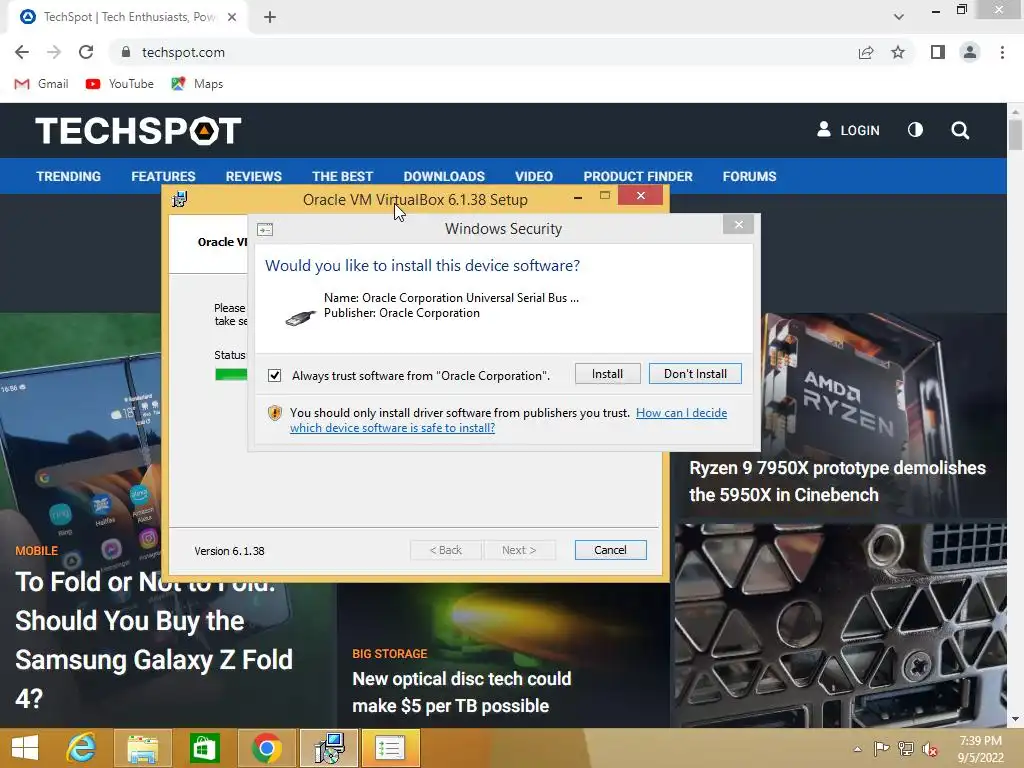
Task: Bookmark this page with star icon
Action: 898,52
